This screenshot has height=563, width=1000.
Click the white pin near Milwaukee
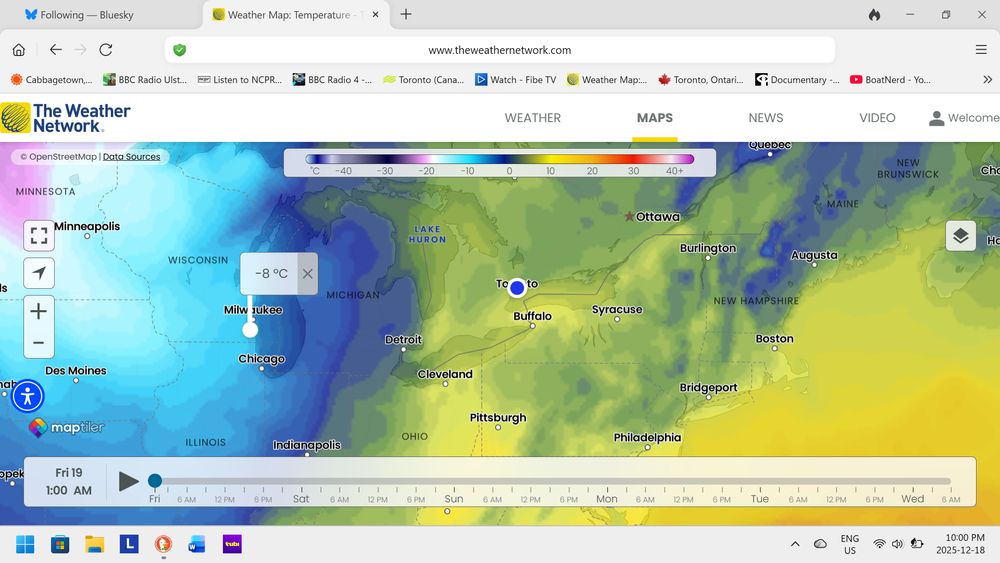pos(250,329)
